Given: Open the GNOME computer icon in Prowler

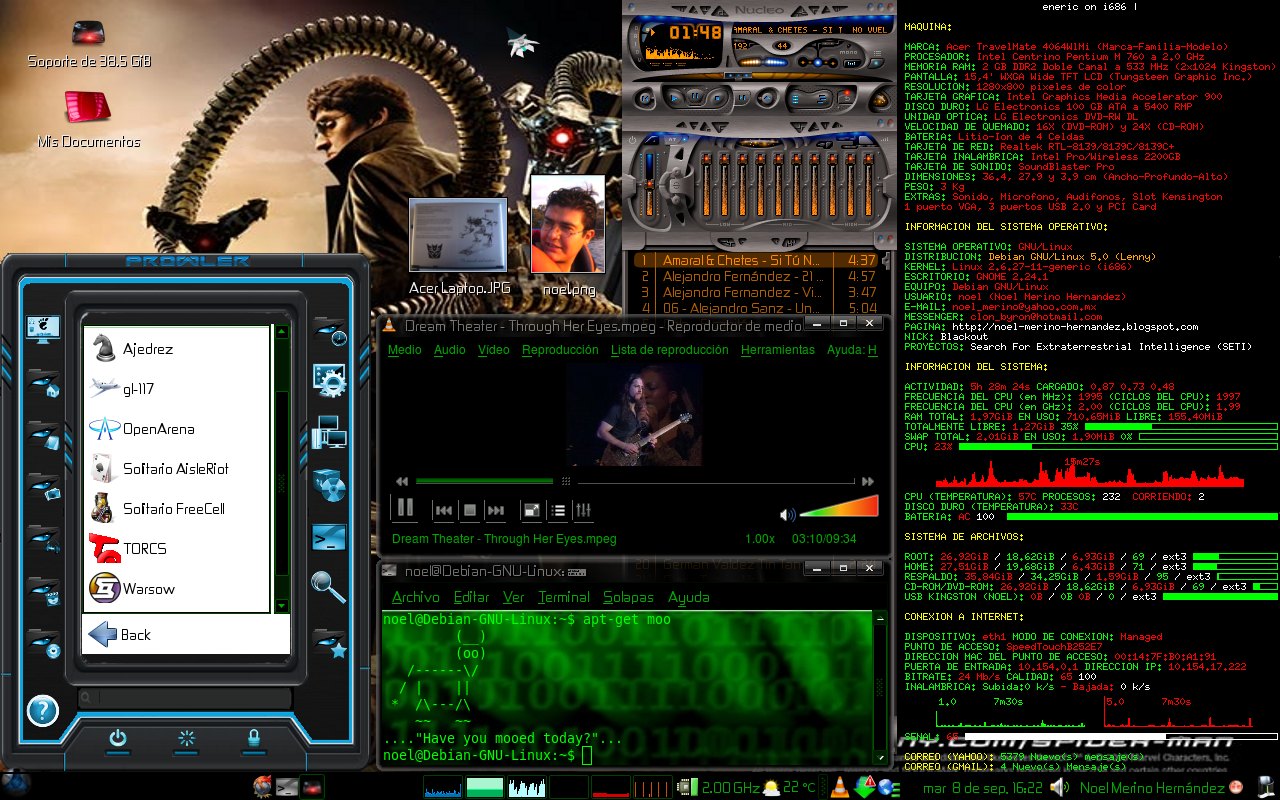Looking at the screenshot, I should coord(42,329).
